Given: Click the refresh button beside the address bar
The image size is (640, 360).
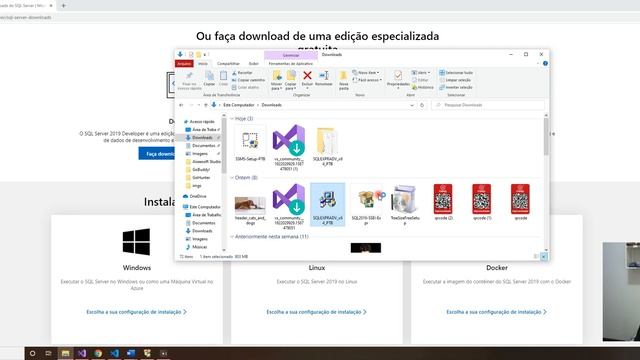Looking at the screenshot, I should pyautogui.click(x=422, y=105).
